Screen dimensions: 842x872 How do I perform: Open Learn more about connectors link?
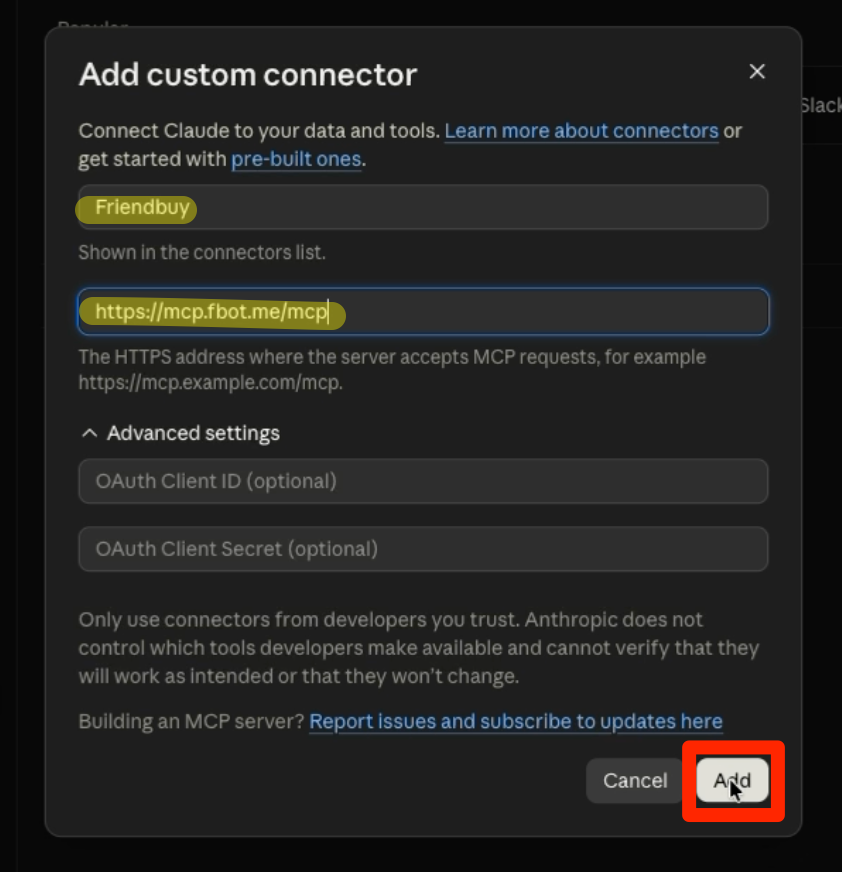[581, 131]
